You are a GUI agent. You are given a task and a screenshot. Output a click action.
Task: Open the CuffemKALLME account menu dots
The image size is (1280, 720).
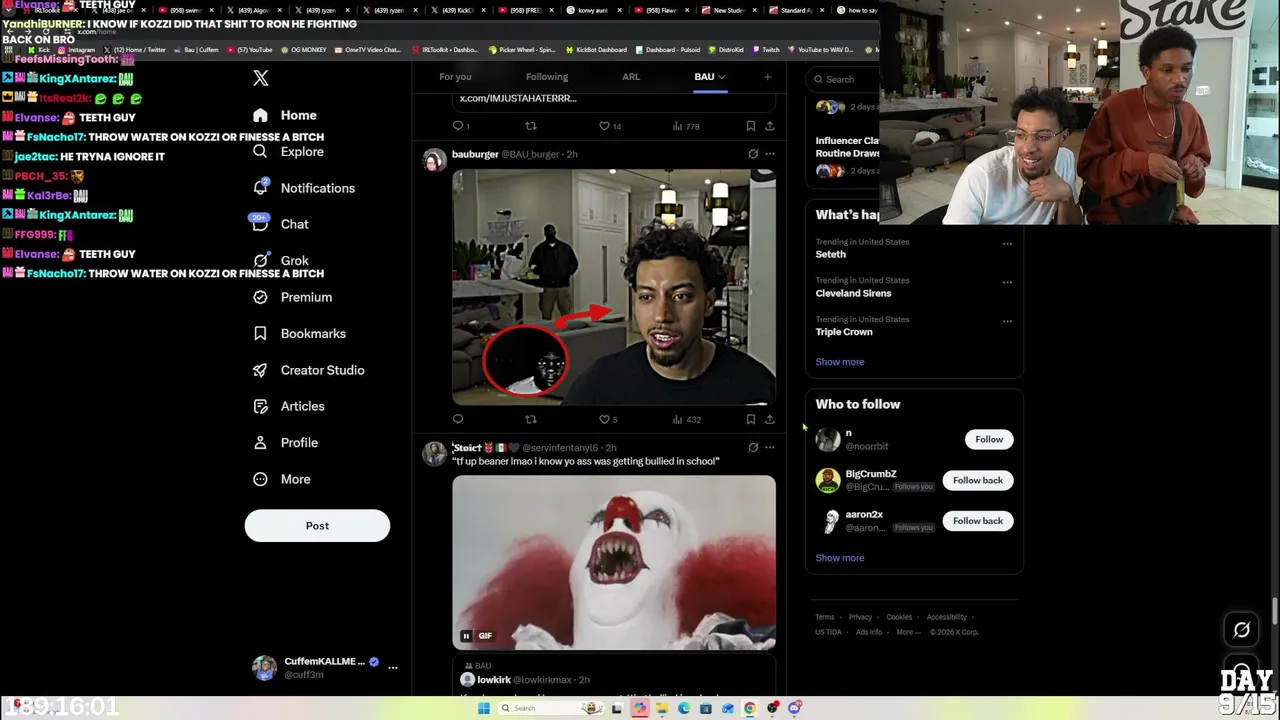(393, 667)
